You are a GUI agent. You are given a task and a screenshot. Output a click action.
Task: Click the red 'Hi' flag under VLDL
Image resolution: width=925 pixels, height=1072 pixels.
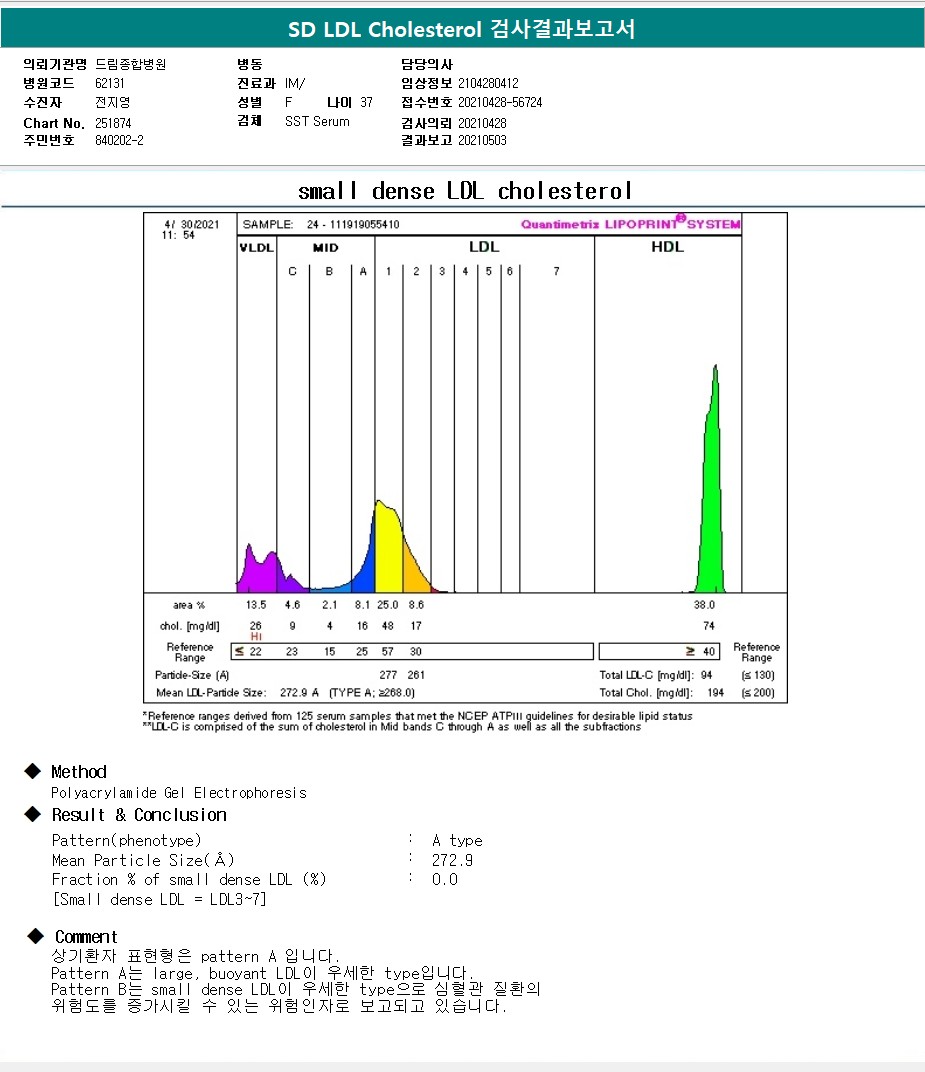click(256, 636)
